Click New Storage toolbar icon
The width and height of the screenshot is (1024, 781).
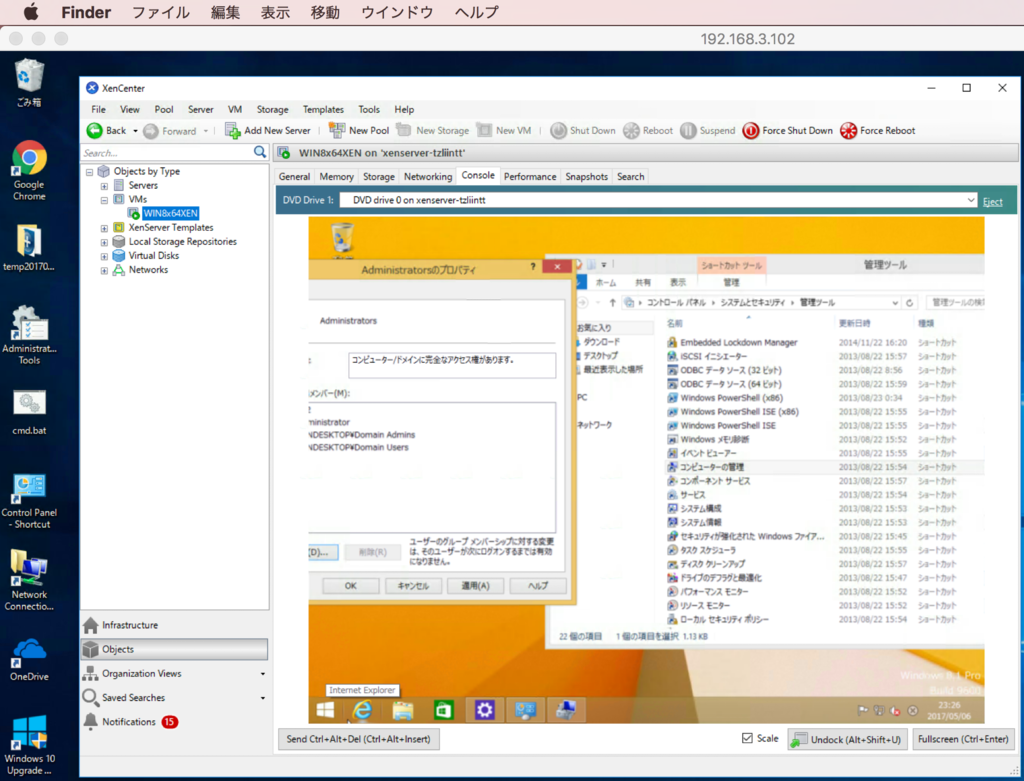coord(404,130)
